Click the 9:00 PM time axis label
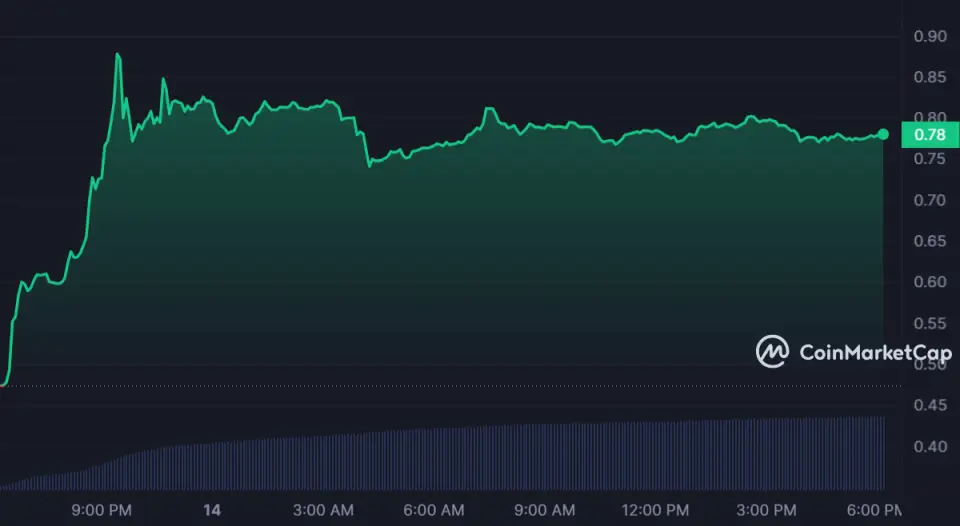This screenshot has height=526, width=960. pyautogui.click(x=102, y=510)
